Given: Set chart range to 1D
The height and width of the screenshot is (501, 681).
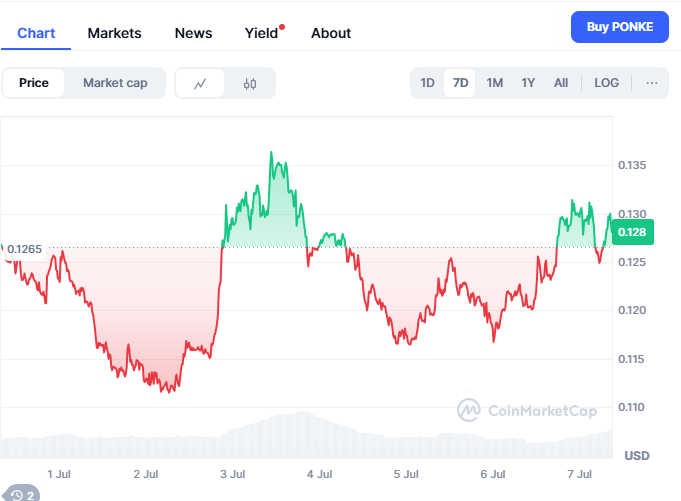Looking at the screenshot, I should click(x=427, y=83).
